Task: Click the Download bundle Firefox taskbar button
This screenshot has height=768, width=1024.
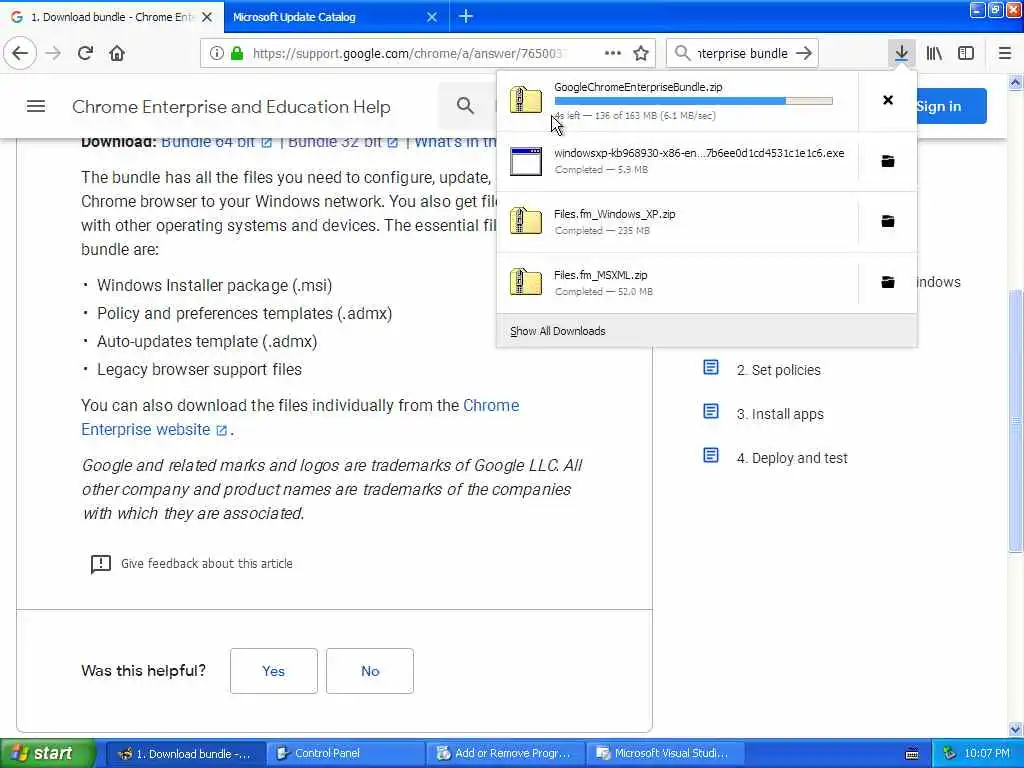Action: point(185,753)
